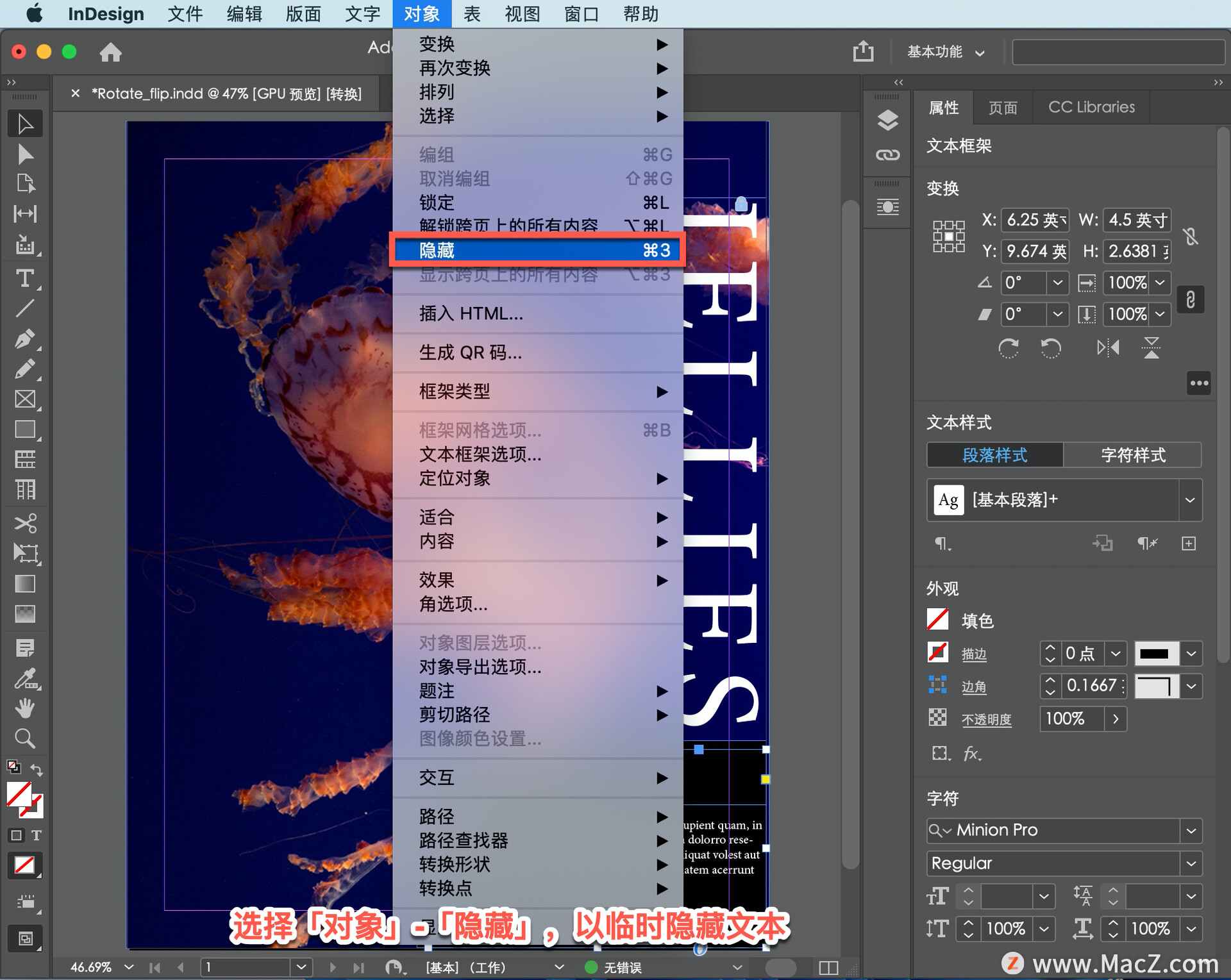Rotate 90° counter-clockwise in Transform section
Image resolution: width=1231 pixels, height=980 pixels.
1050,348
